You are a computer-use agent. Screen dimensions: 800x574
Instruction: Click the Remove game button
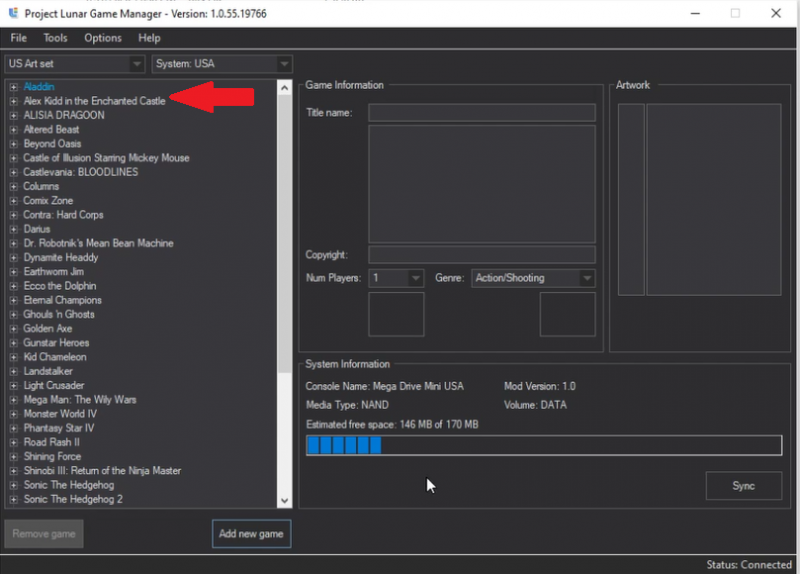click(44, 534)
